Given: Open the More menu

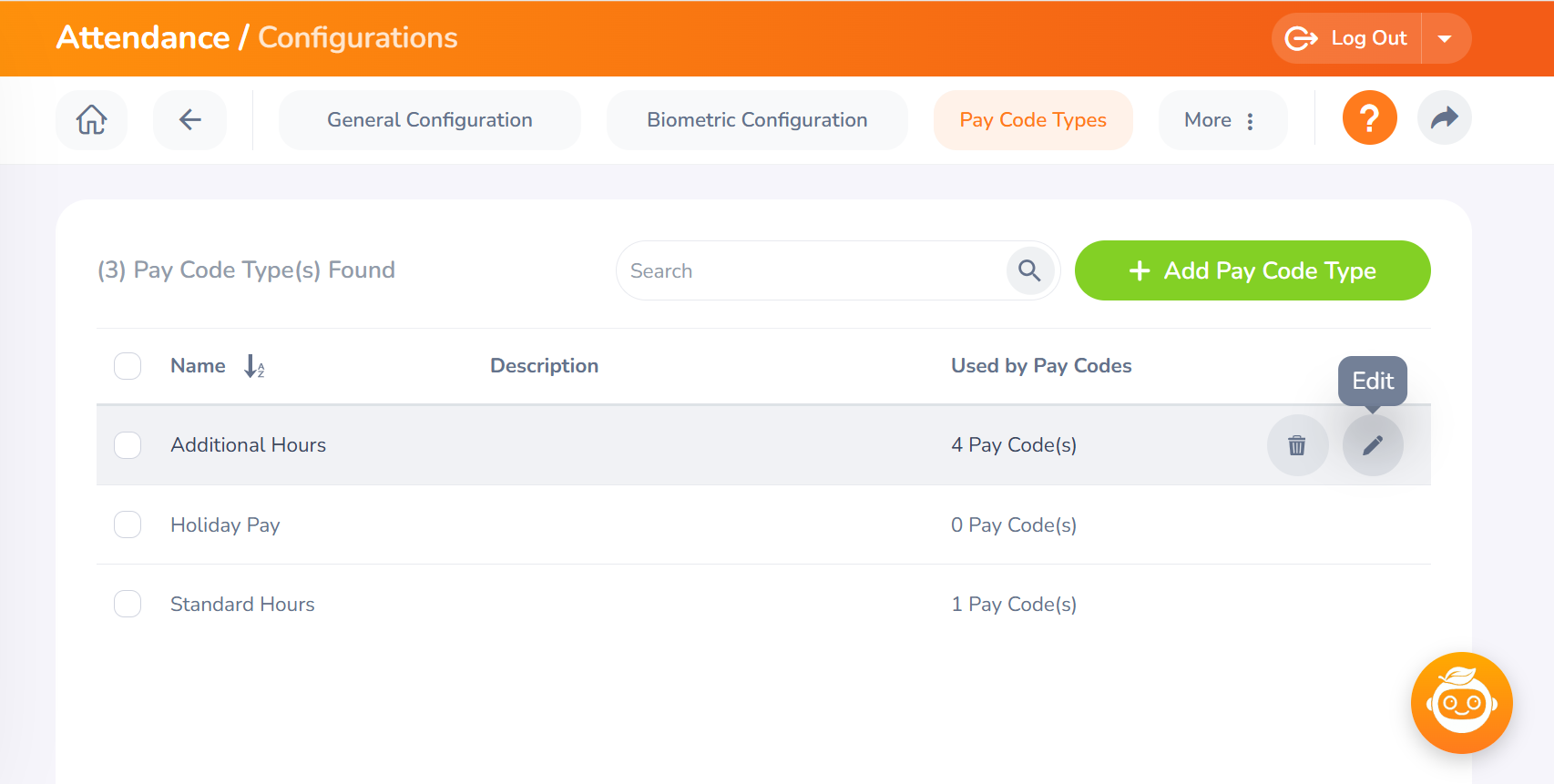Looking at the screenshot, I should coord(1222,120).
